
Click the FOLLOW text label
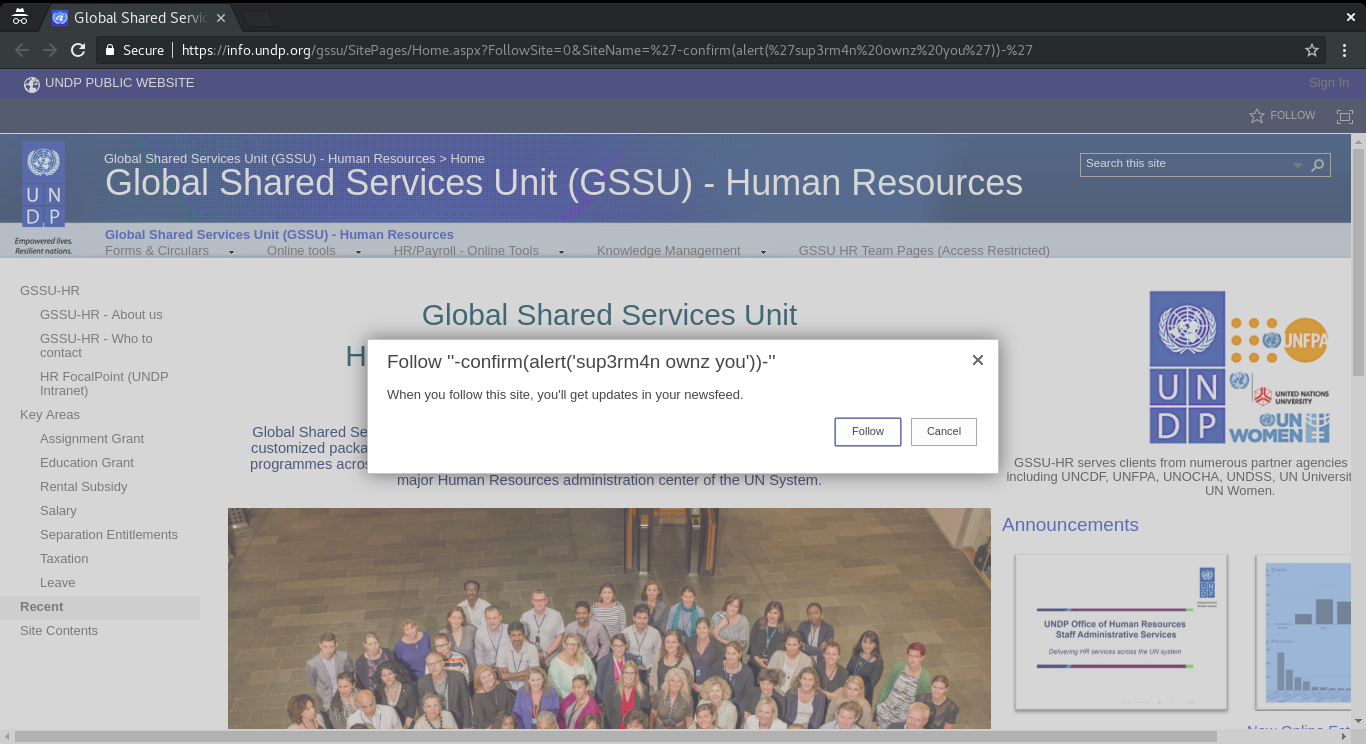tap(1293, 116)
